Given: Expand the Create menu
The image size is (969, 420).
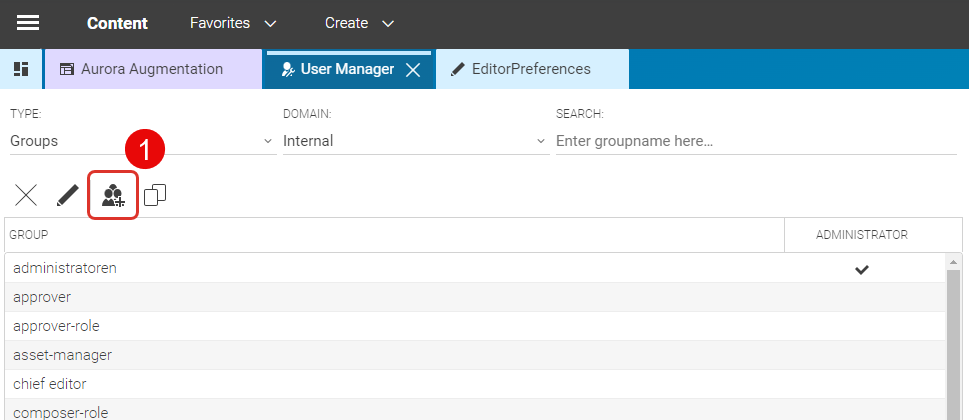Looking at the screenshot, I should coord(359,23).
